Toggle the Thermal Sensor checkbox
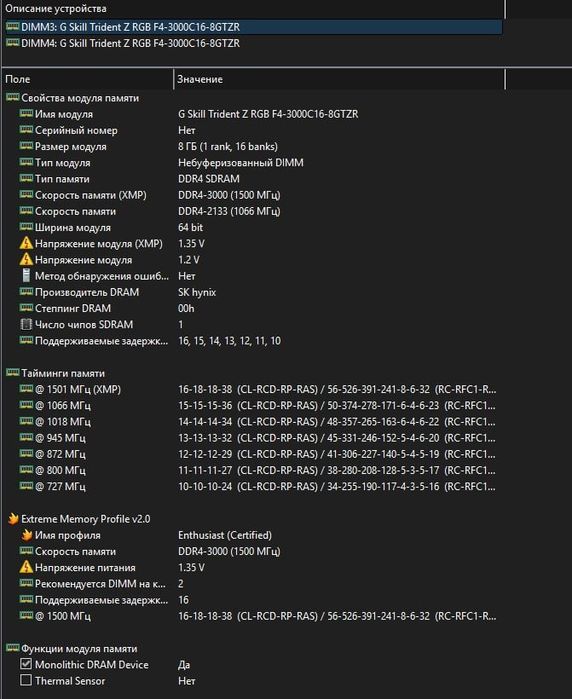572x699 pixels. pyautogui.click(x=26, y=680)
